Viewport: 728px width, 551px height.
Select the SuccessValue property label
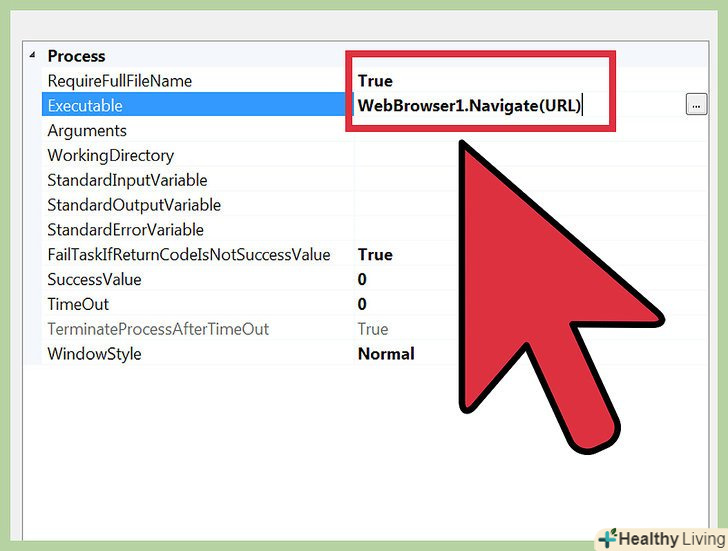coord(94,279)
